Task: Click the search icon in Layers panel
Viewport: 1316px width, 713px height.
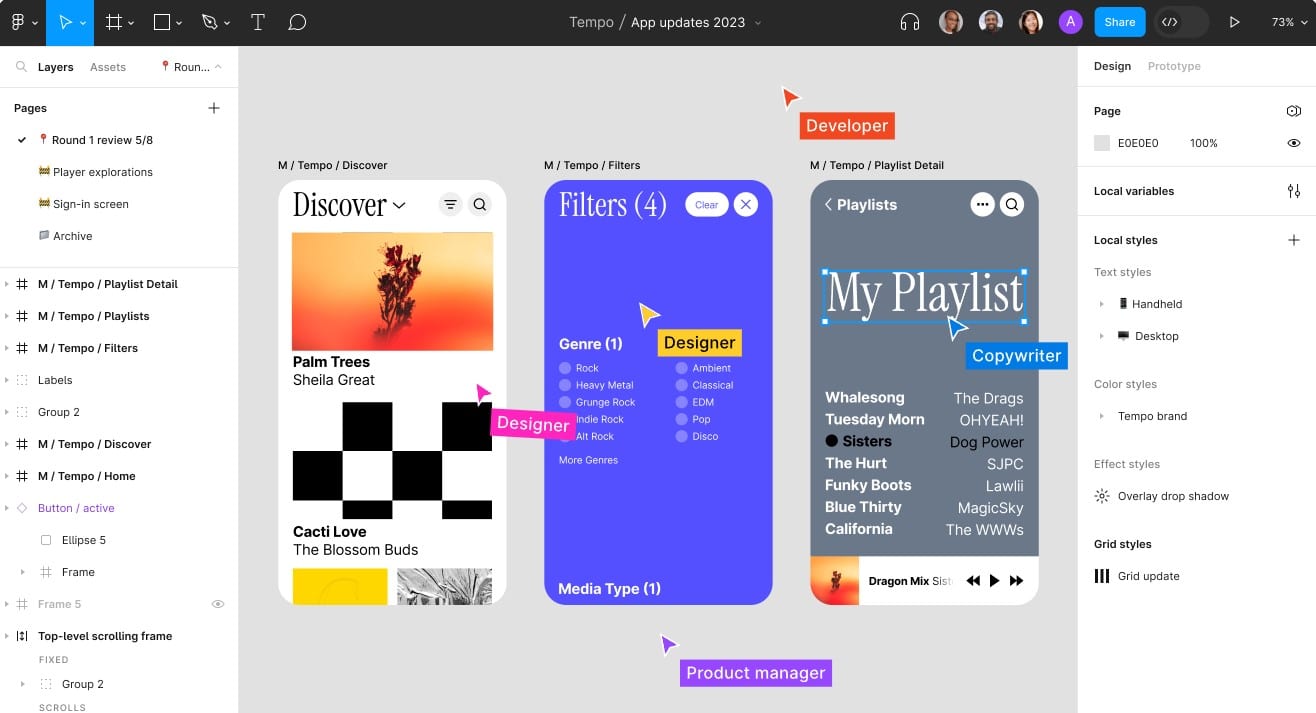Action: (21, 67)
